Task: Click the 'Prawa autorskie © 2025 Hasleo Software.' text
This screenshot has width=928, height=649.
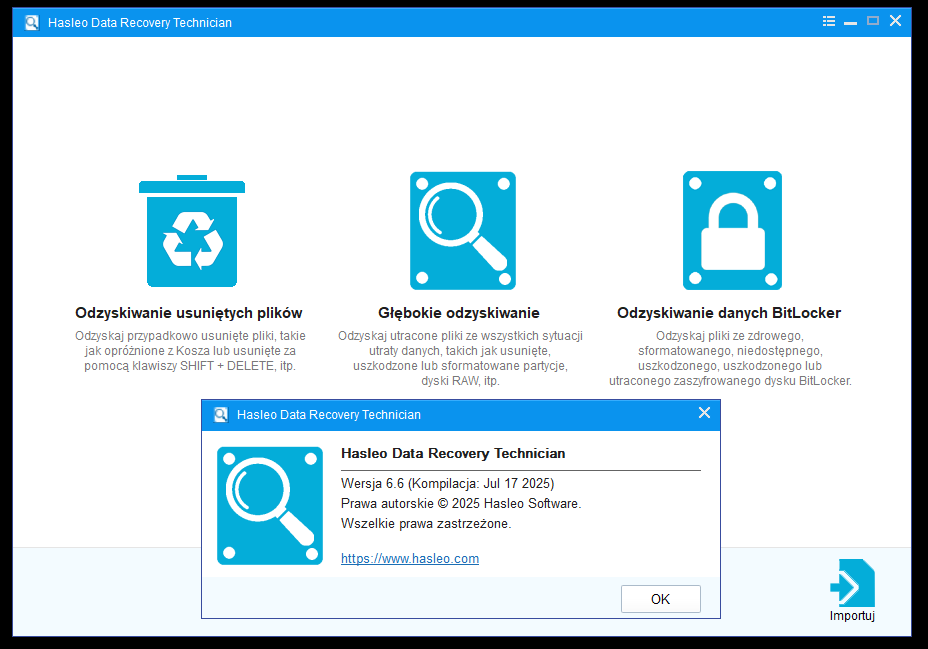Action: click(461, 503)
